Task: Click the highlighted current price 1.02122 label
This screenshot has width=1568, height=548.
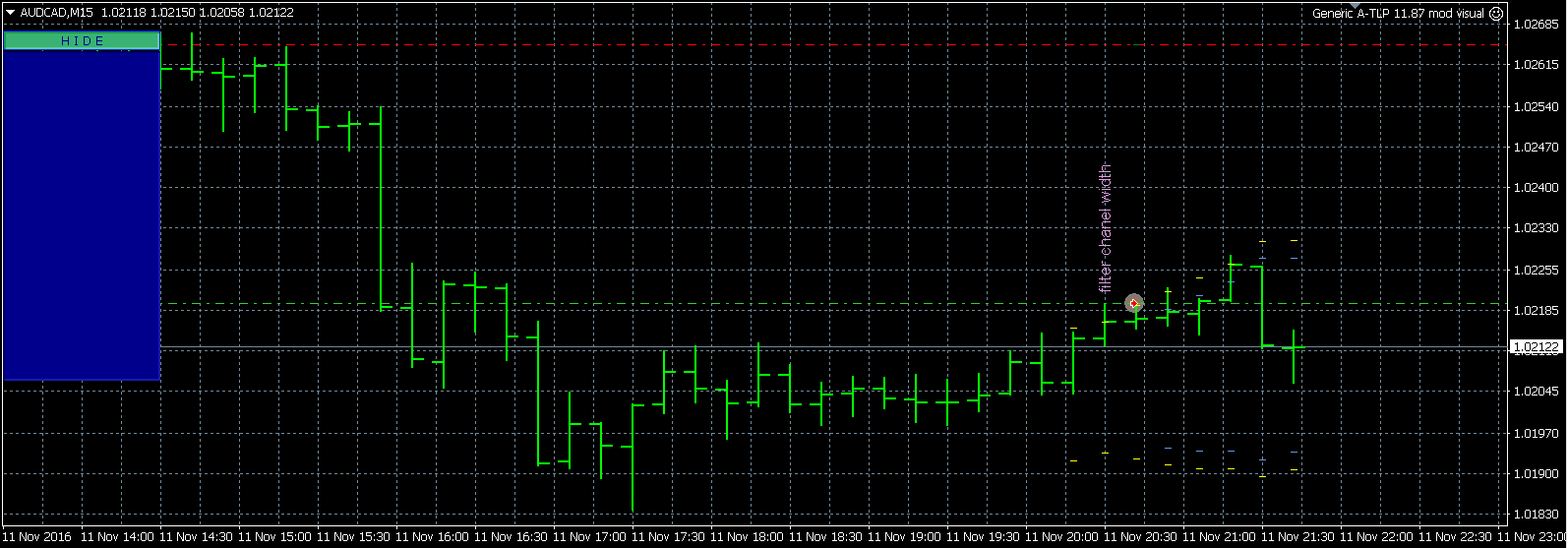Action: (1537, 346)
